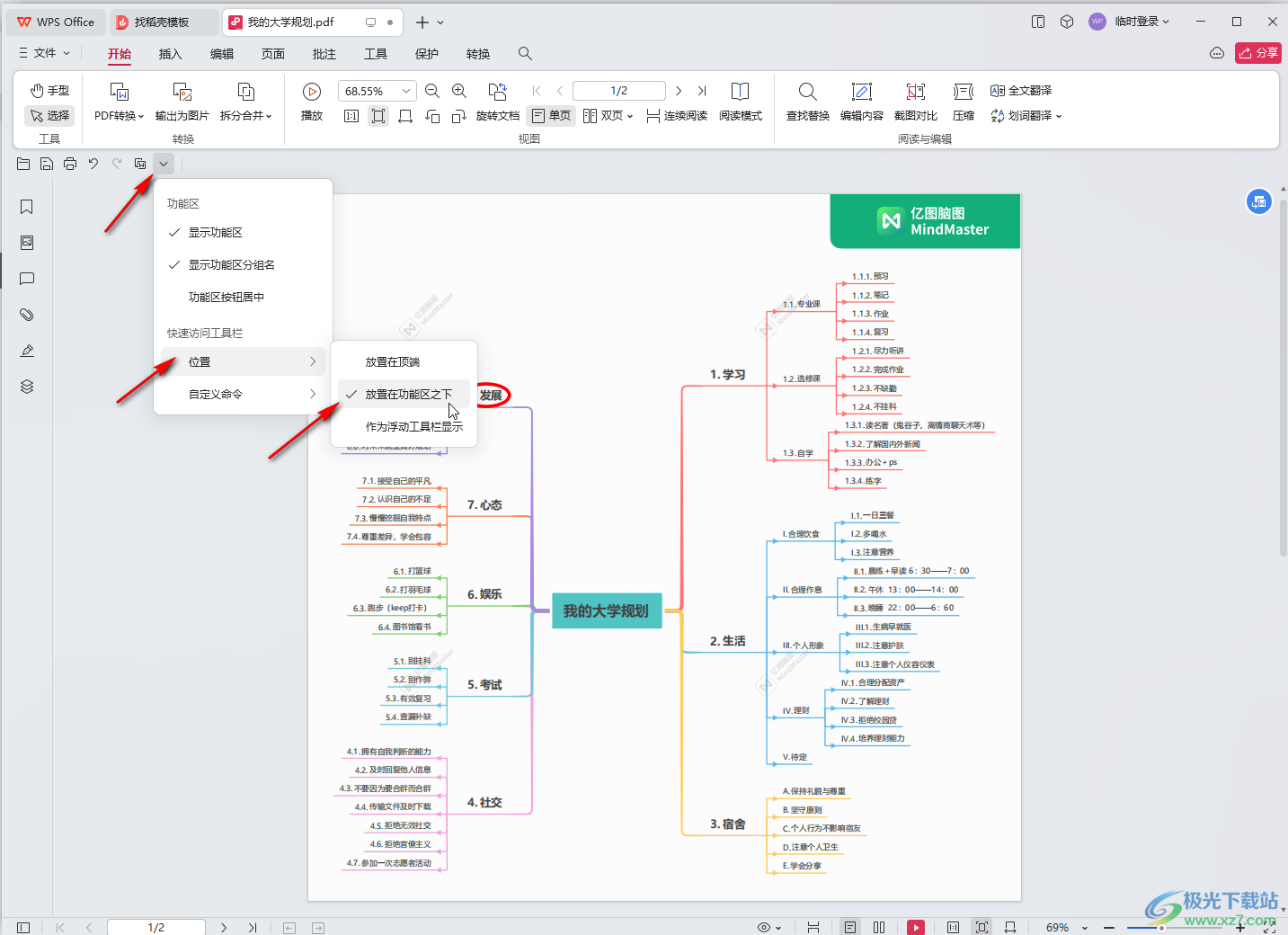Enable Center Ribbon Buttons (功能区按钮居中)
Image resolution: width=1288 pixels, height=935 pixels.
[x=243, y=297]
